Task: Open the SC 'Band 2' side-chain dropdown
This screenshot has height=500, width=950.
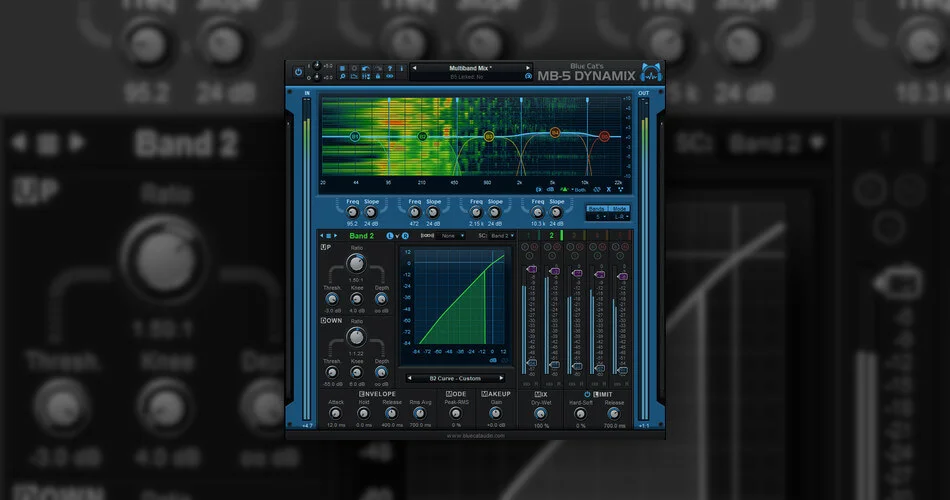Action: click(502, 236)
